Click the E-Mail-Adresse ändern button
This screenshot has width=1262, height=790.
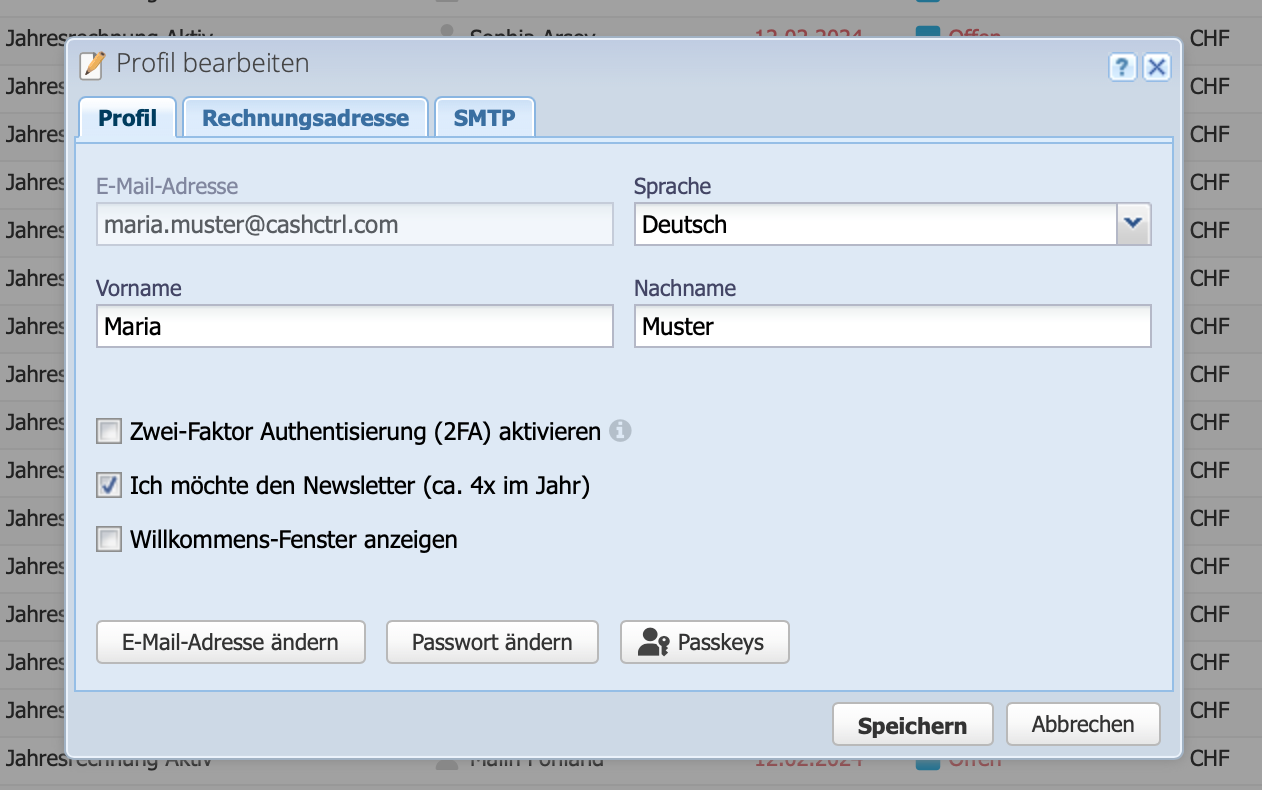coord(230,641)
